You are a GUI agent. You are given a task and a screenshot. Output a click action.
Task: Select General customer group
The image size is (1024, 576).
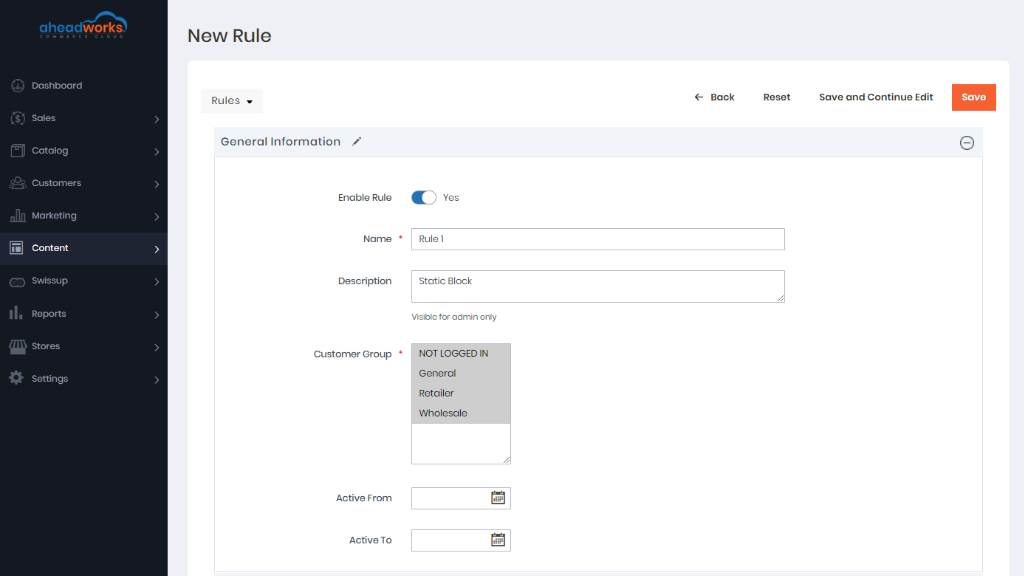(460, 374)
